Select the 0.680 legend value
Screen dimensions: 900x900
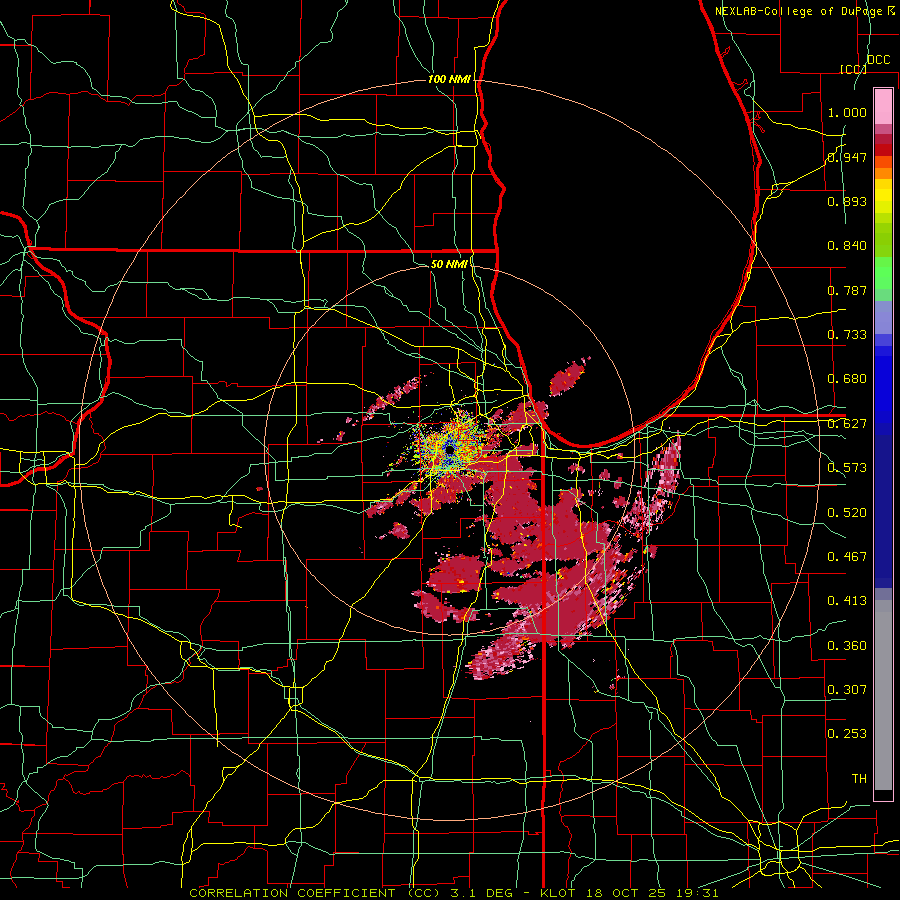(x=847, y=379)
